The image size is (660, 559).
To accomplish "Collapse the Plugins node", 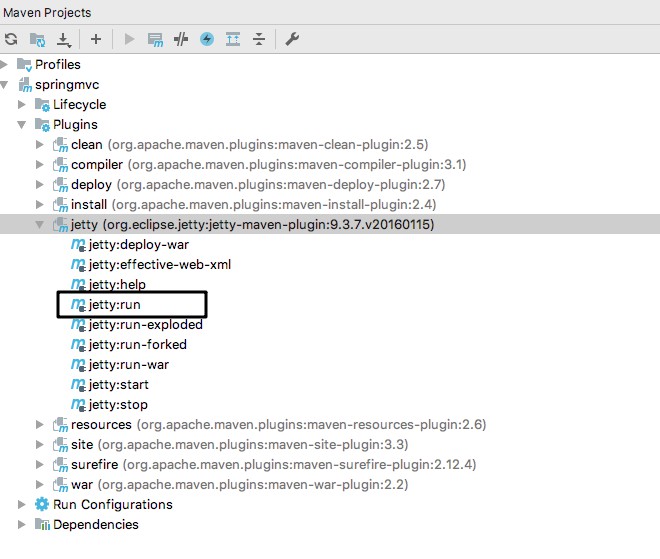I will (x=21, y=125).
